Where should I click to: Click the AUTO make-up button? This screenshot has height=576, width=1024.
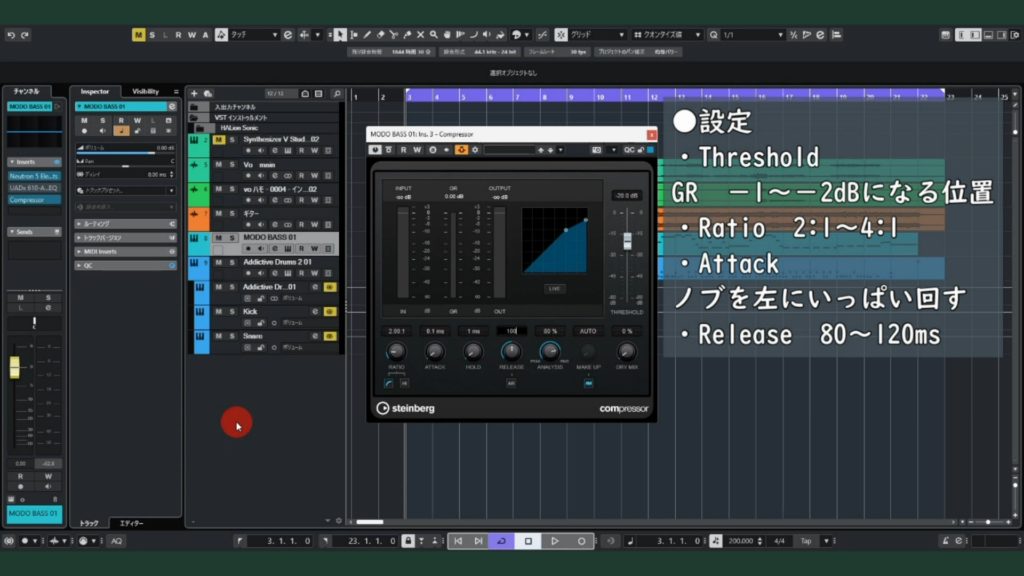pyautogui.click(x=588, y=330)
